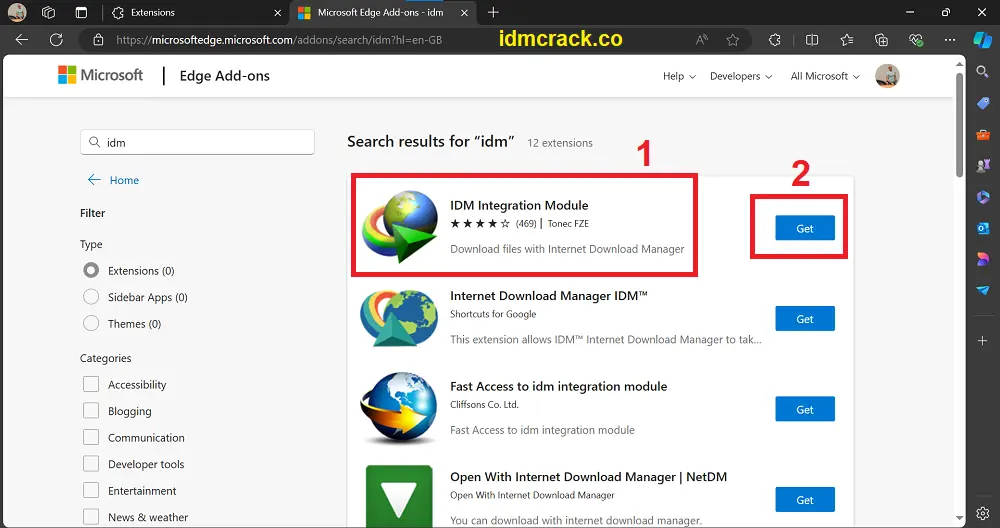Screen dimensions: 1000x528
Task: Open a new tab with the plus button
Action: click(493, 12)
